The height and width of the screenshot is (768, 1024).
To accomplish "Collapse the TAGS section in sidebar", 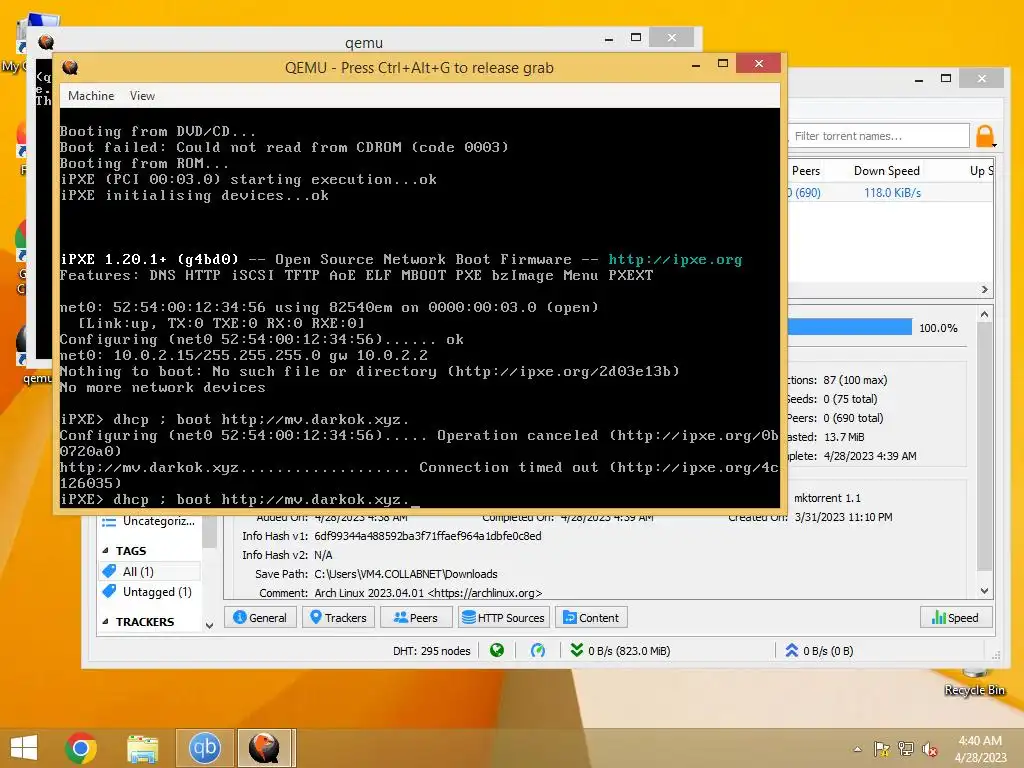I will click(x=105, y=551).
